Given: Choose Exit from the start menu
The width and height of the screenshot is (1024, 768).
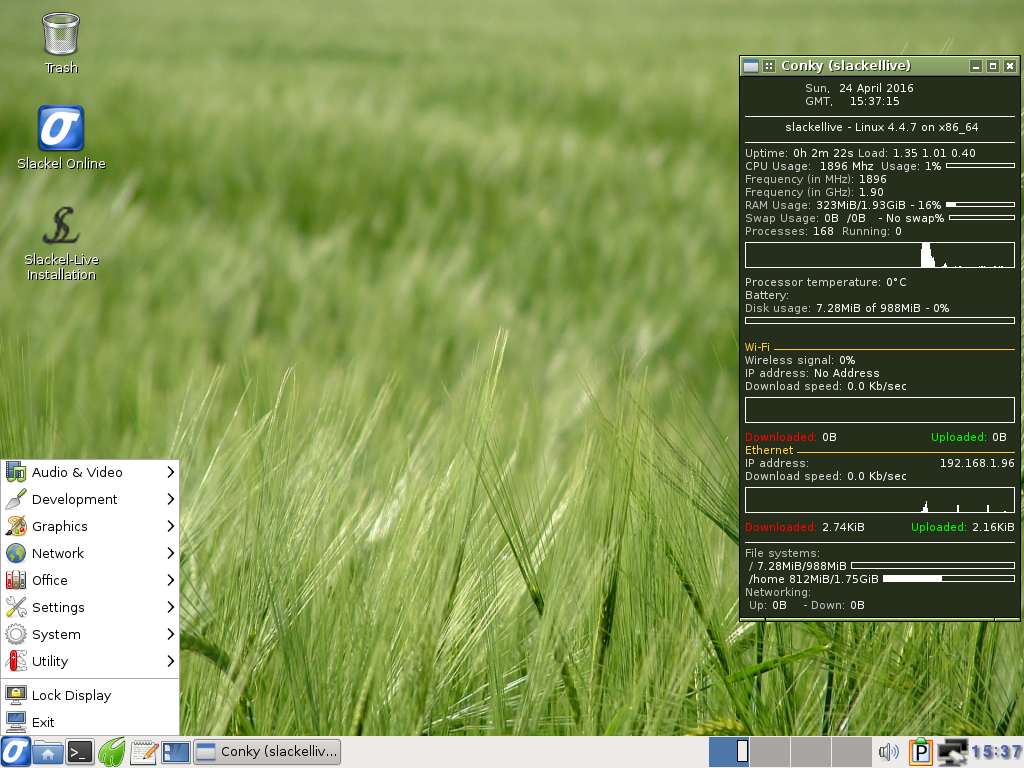Looking at the screenshot, I should [90, 722].
